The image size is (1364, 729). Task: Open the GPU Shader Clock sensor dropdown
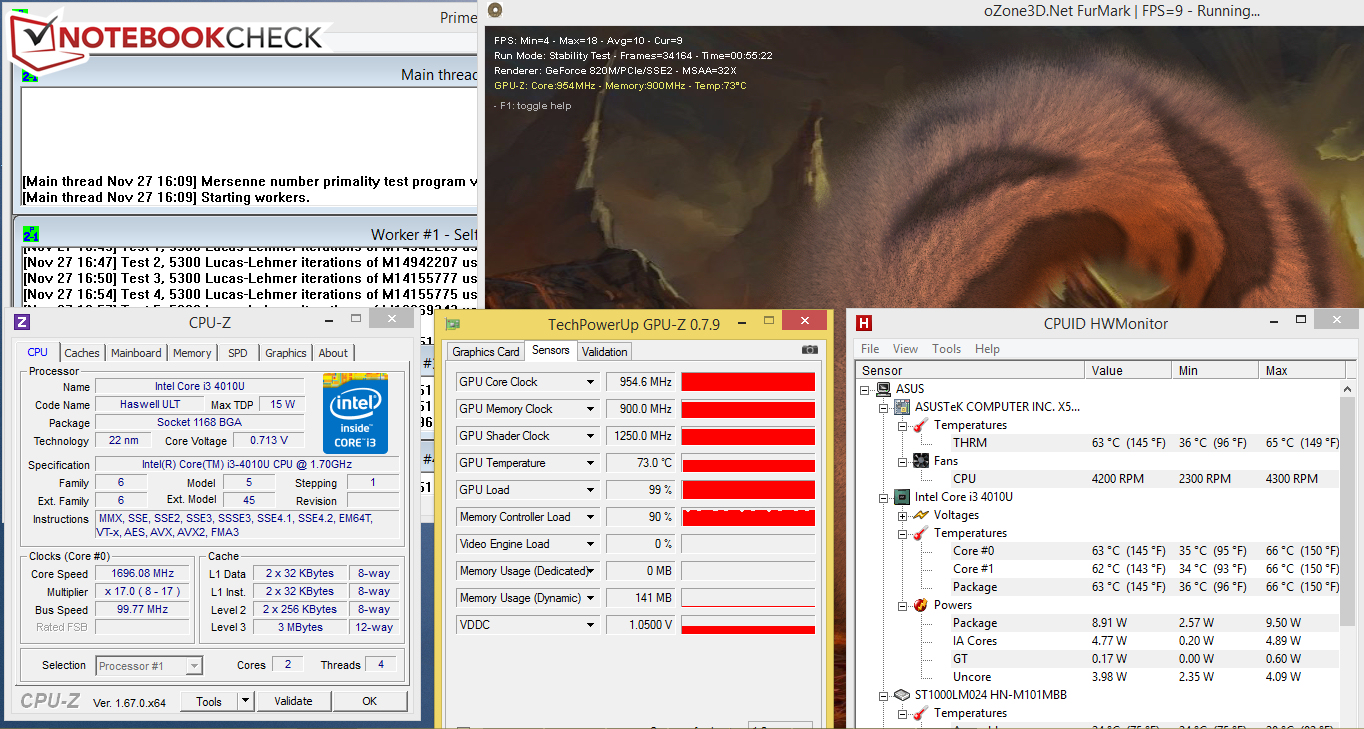tap(591, 436)
